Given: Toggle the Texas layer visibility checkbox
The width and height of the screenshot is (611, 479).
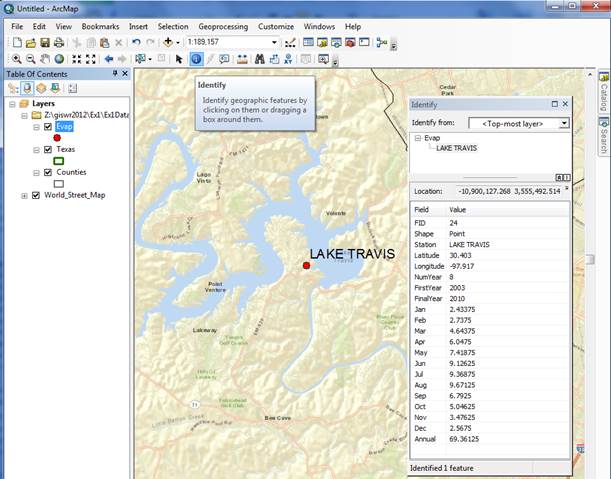Looking at the screenshot, I should point(47,150).
